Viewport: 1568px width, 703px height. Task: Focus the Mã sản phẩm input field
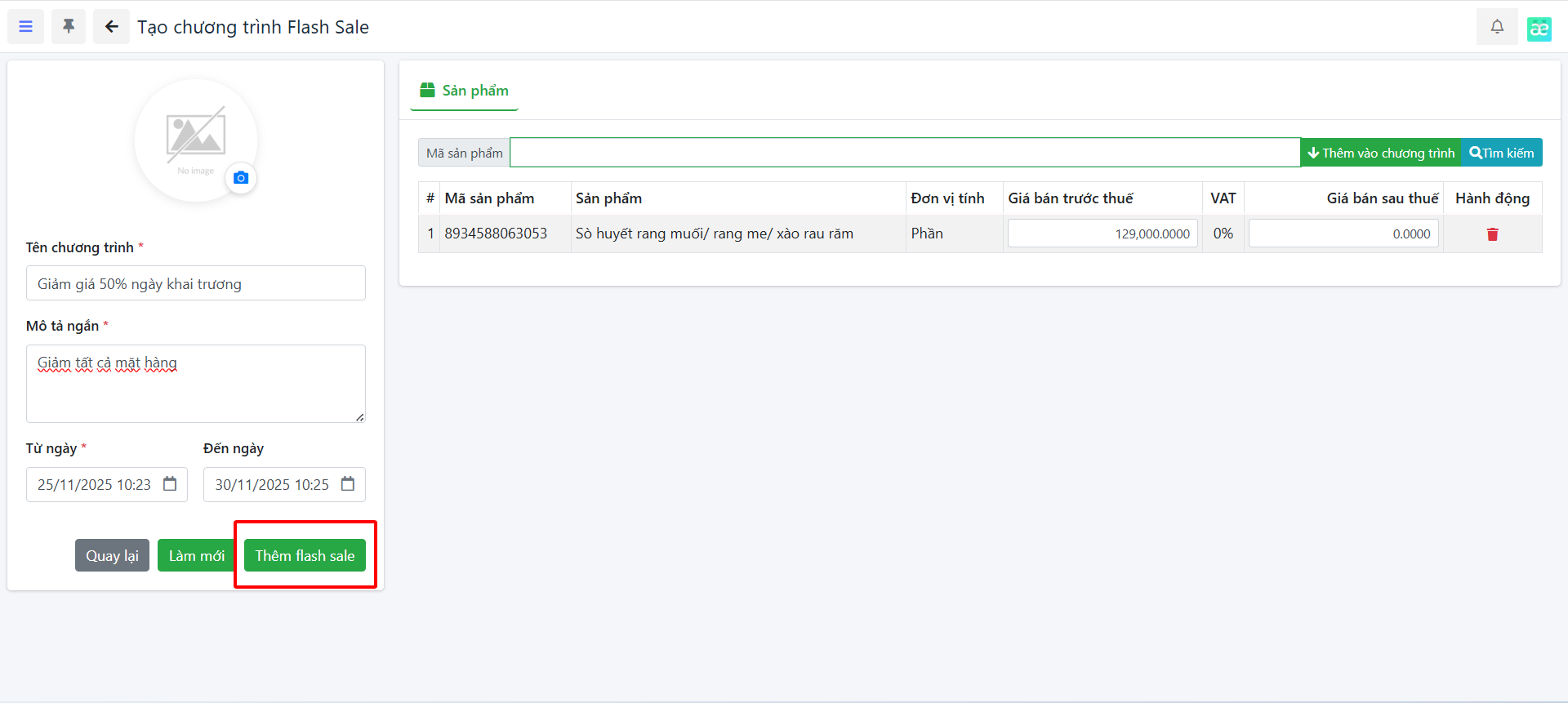tap(904, 153)
